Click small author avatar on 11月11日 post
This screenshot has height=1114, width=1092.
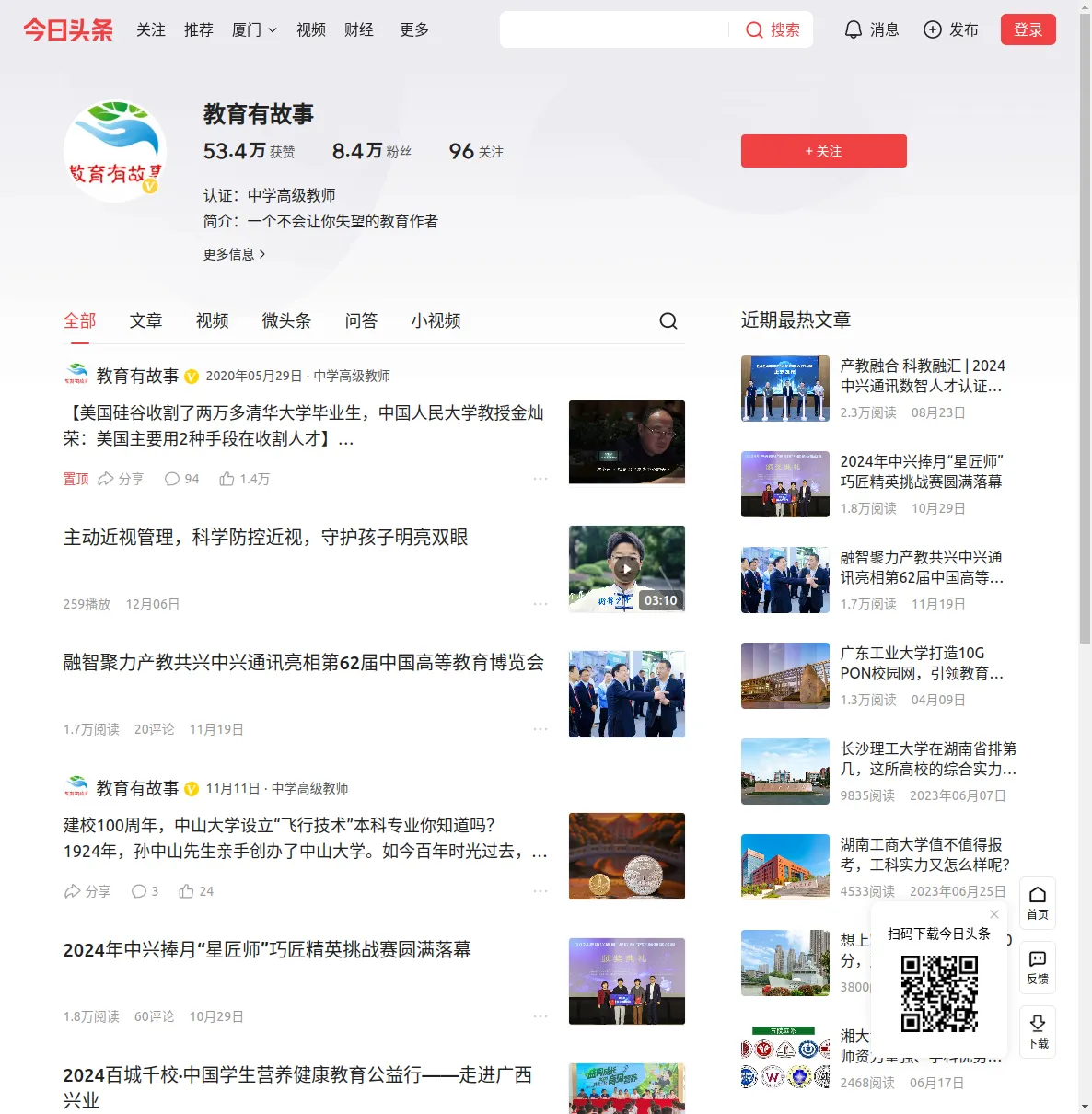pyautogui.click(x=76, y=788)
